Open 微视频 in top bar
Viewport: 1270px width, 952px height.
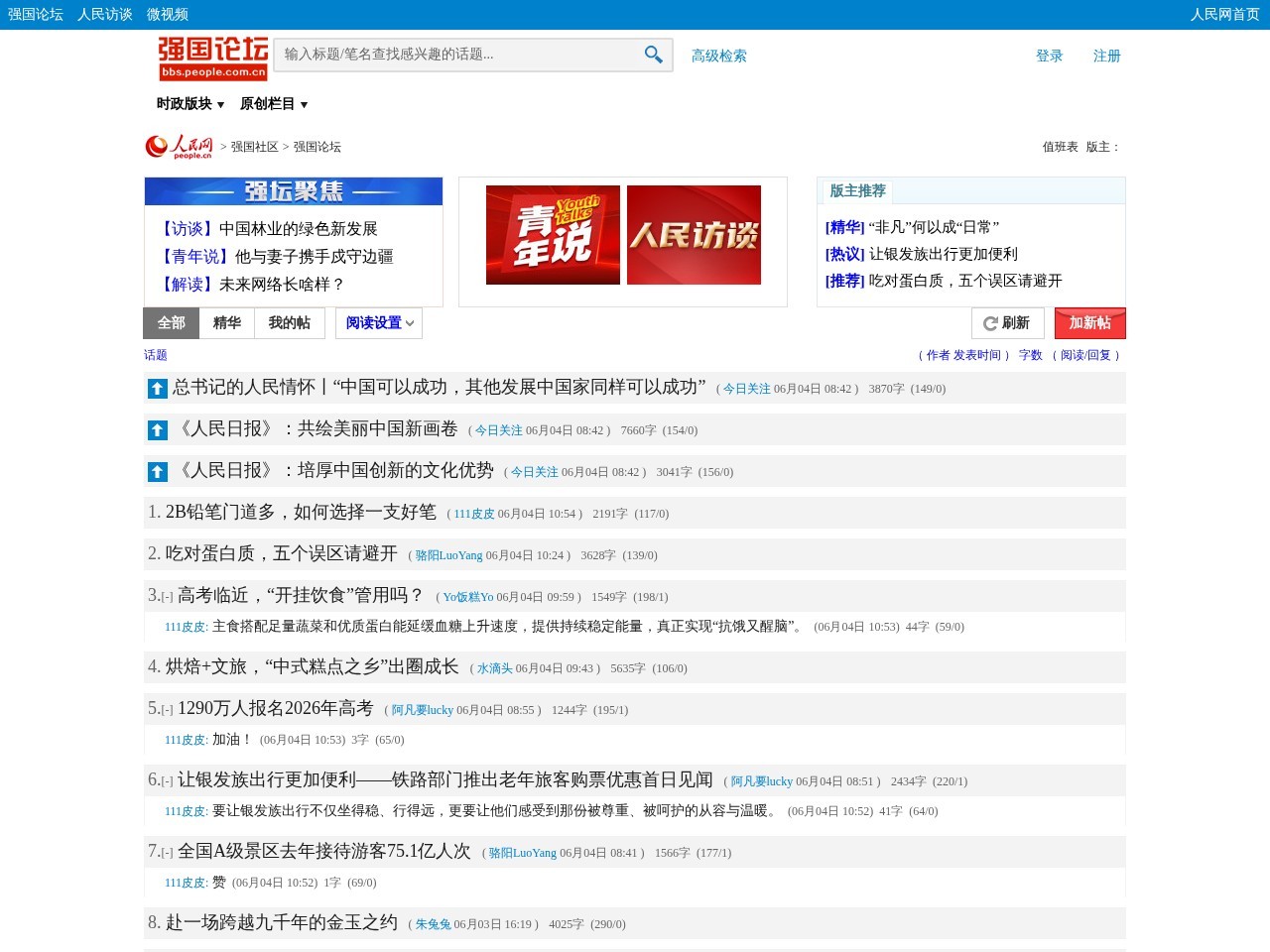pyautogui.click(x=168, y=14)
